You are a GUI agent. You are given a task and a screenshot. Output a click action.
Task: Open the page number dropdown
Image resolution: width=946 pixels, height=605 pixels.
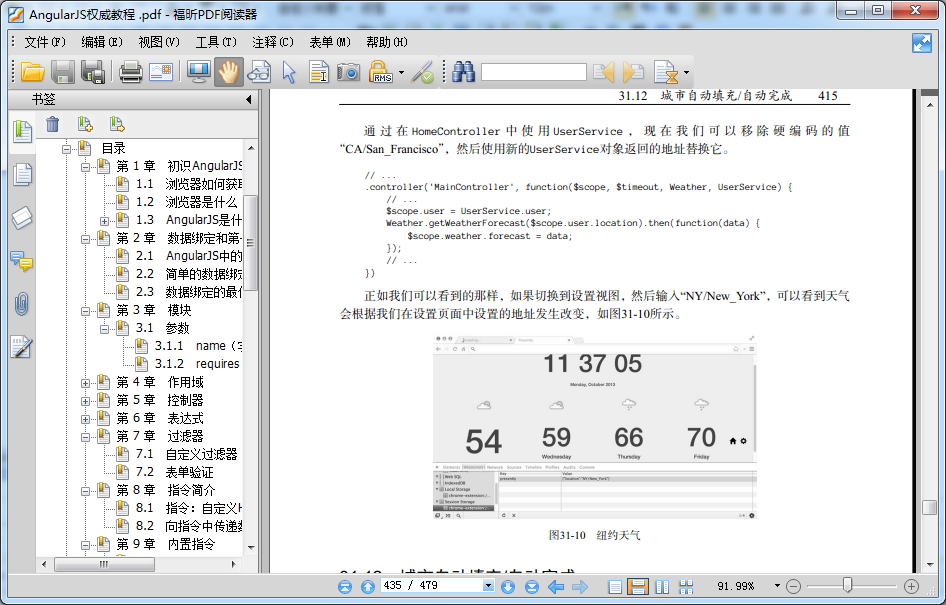(488, 586)
